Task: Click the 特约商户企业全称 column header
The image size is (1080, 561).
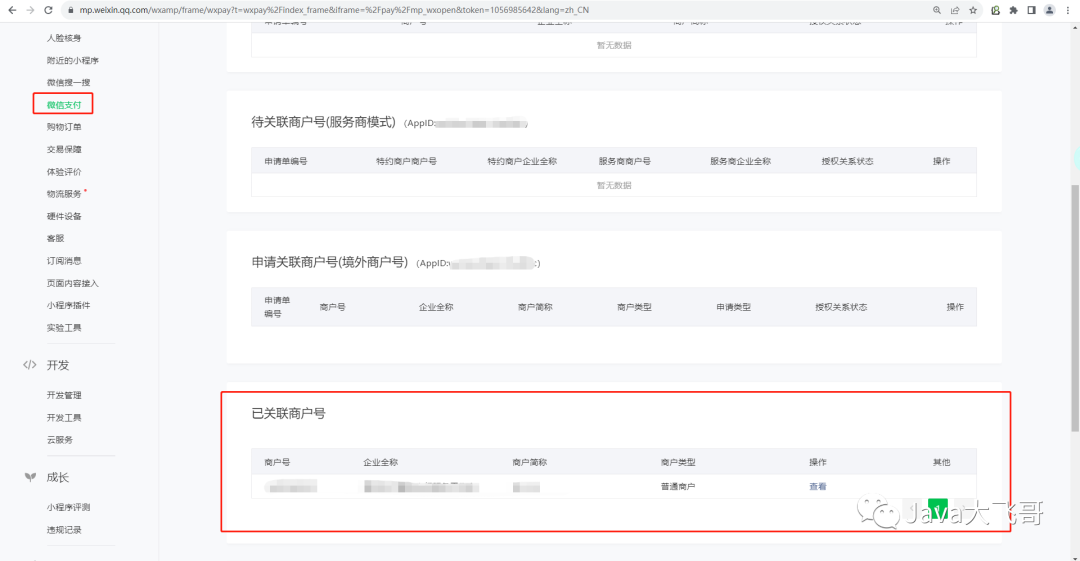Action: pos(522,161)
